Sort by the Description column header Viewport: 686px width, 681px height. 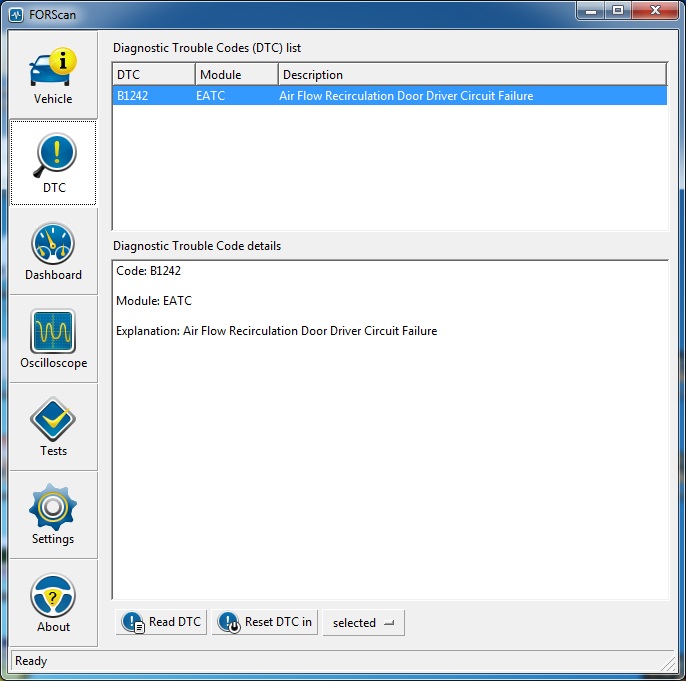pyautogui.click(x=472, y=74)
